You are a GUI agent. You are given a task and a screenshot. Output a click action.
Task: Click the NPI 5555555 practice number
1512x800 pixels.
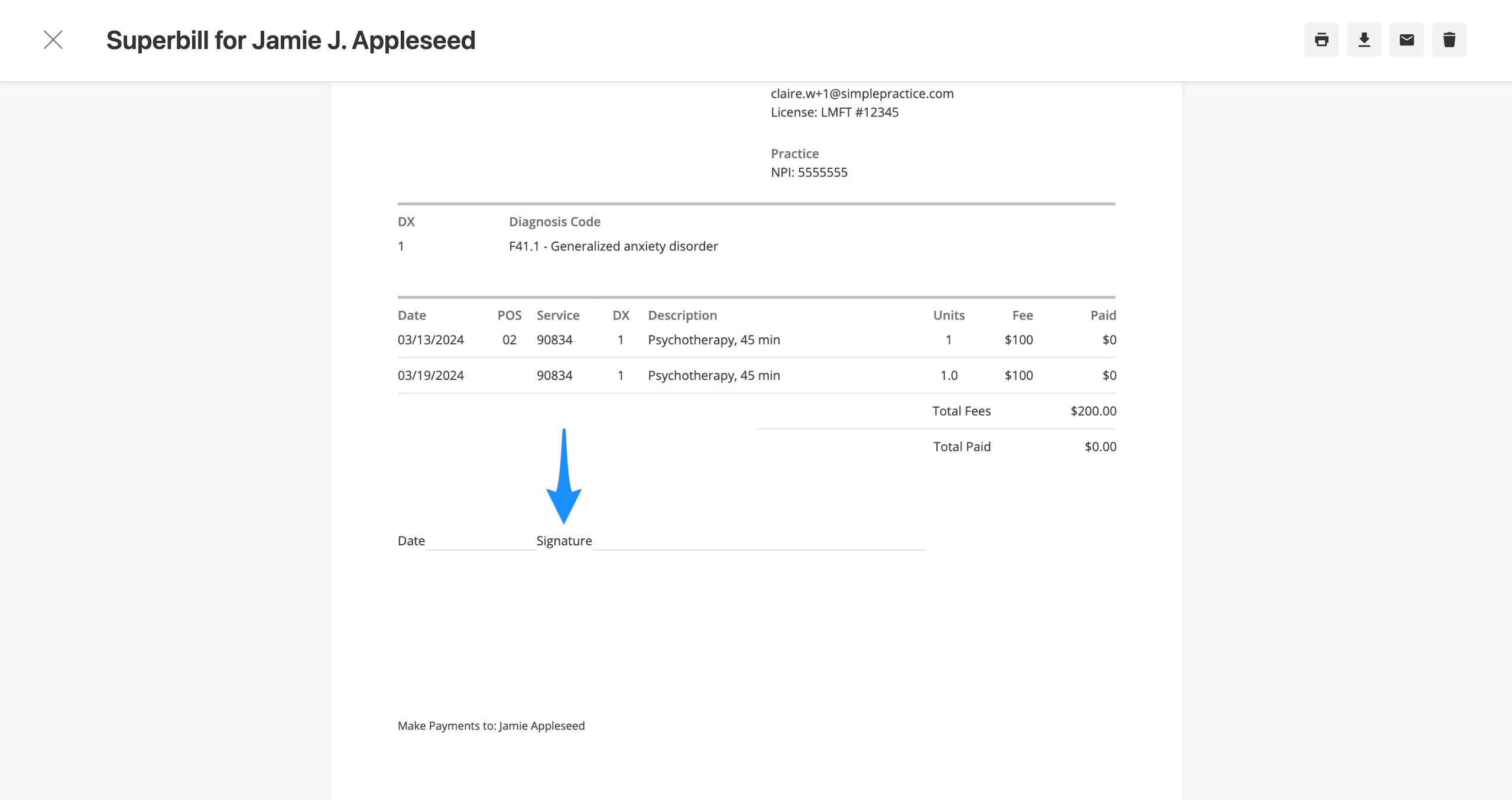(x=809, y=172)
